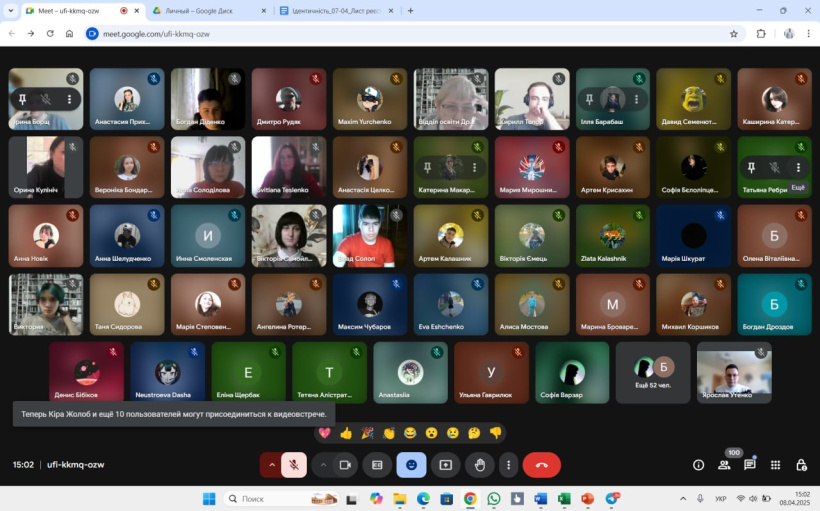Switch to the Ідентичність document tab
The width and height of the screenshot is (820, 511).
click(x=333, y=11)
